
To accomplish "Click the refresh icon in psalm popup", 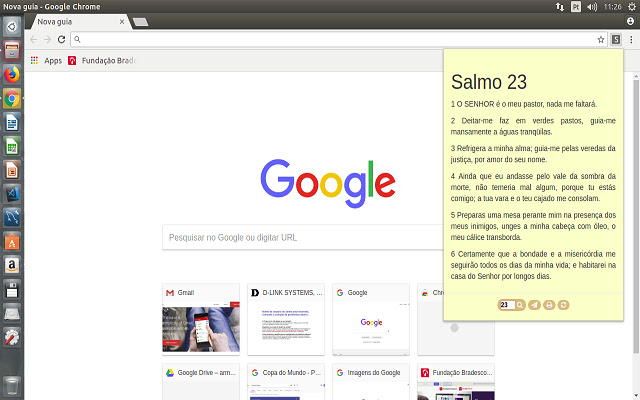I will point(563,305).
